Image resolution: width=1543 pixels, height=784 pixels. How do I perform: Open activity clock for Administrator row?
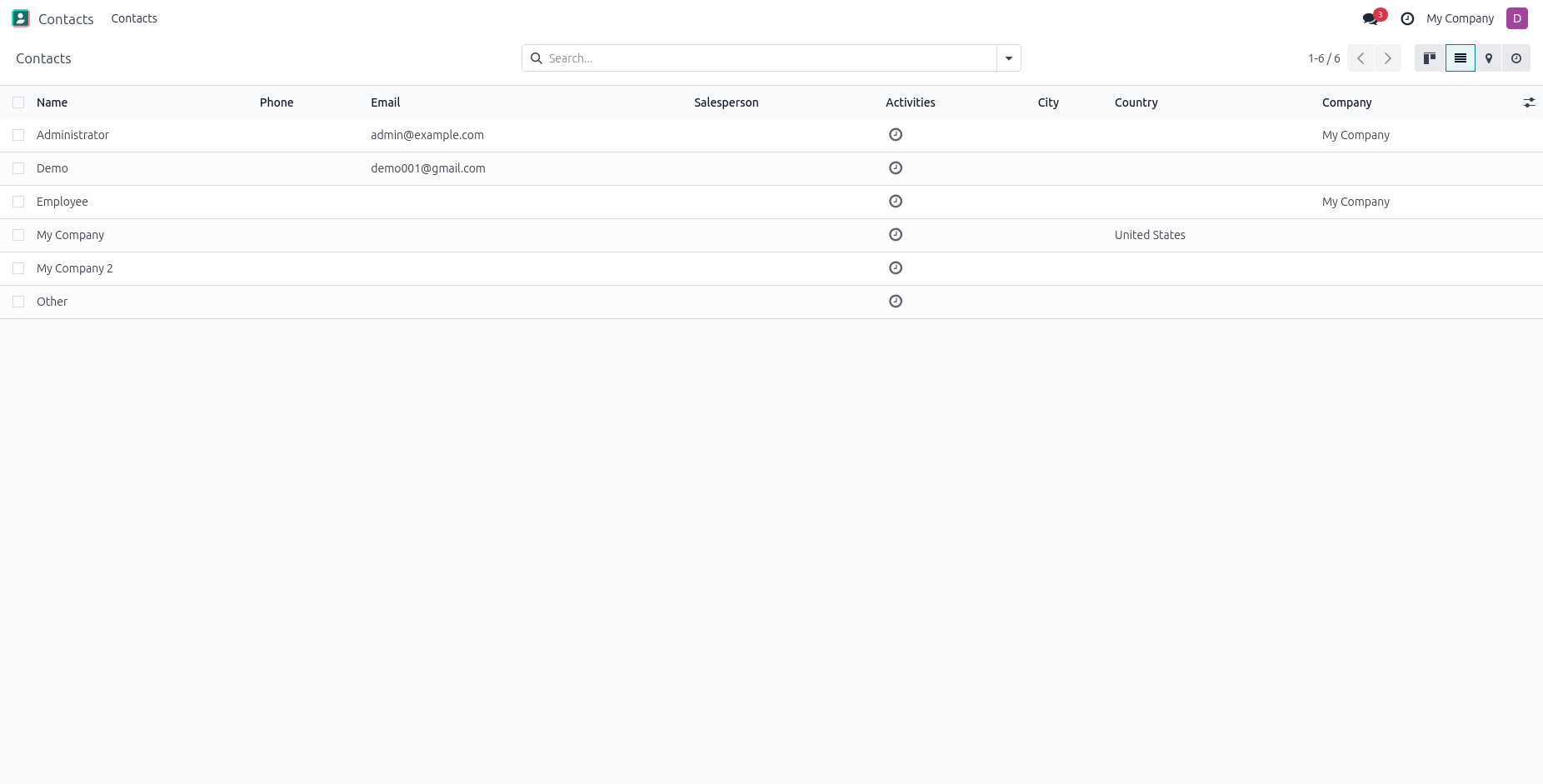point(896,134)
